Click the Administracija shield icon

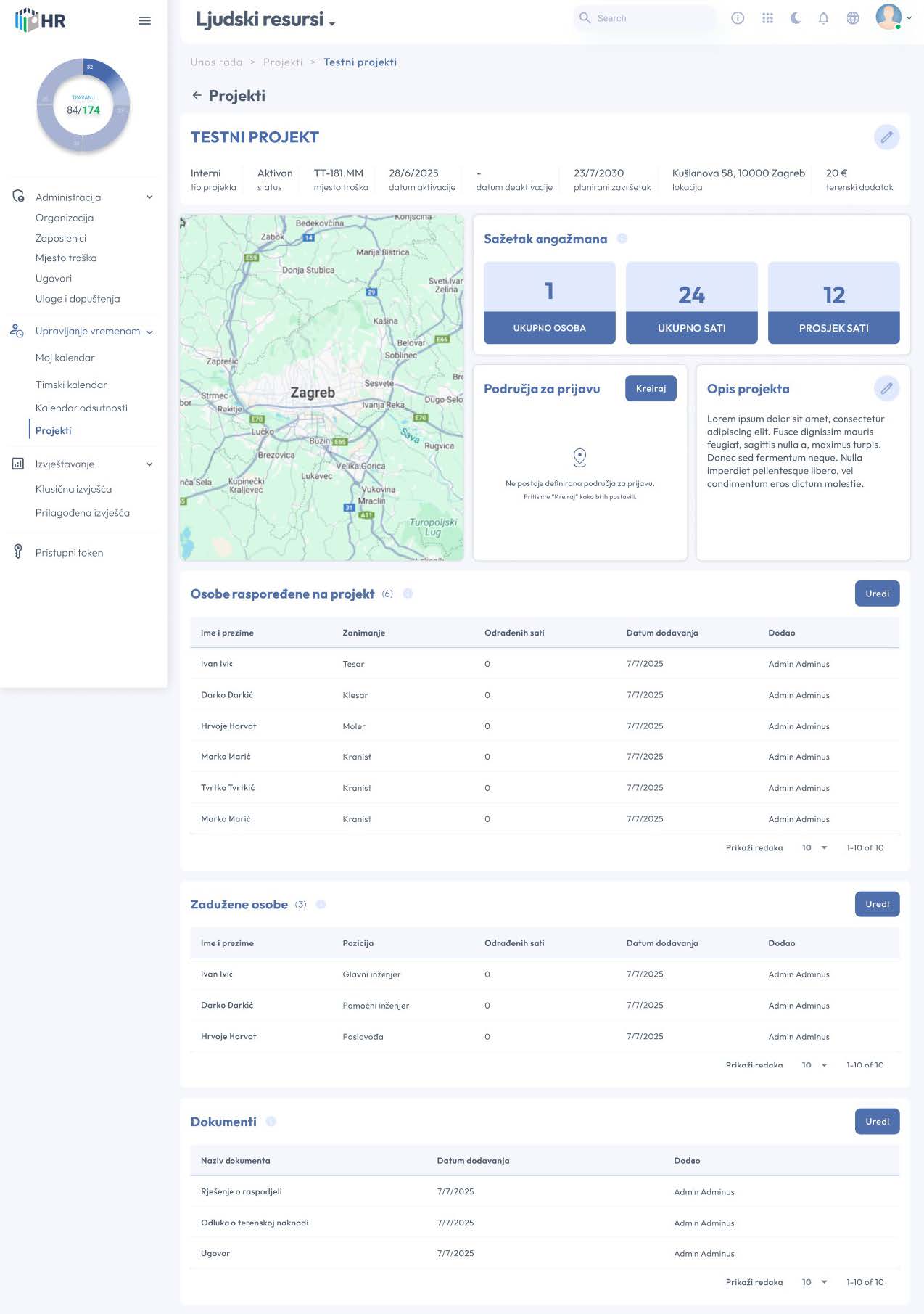pos(18,196)
